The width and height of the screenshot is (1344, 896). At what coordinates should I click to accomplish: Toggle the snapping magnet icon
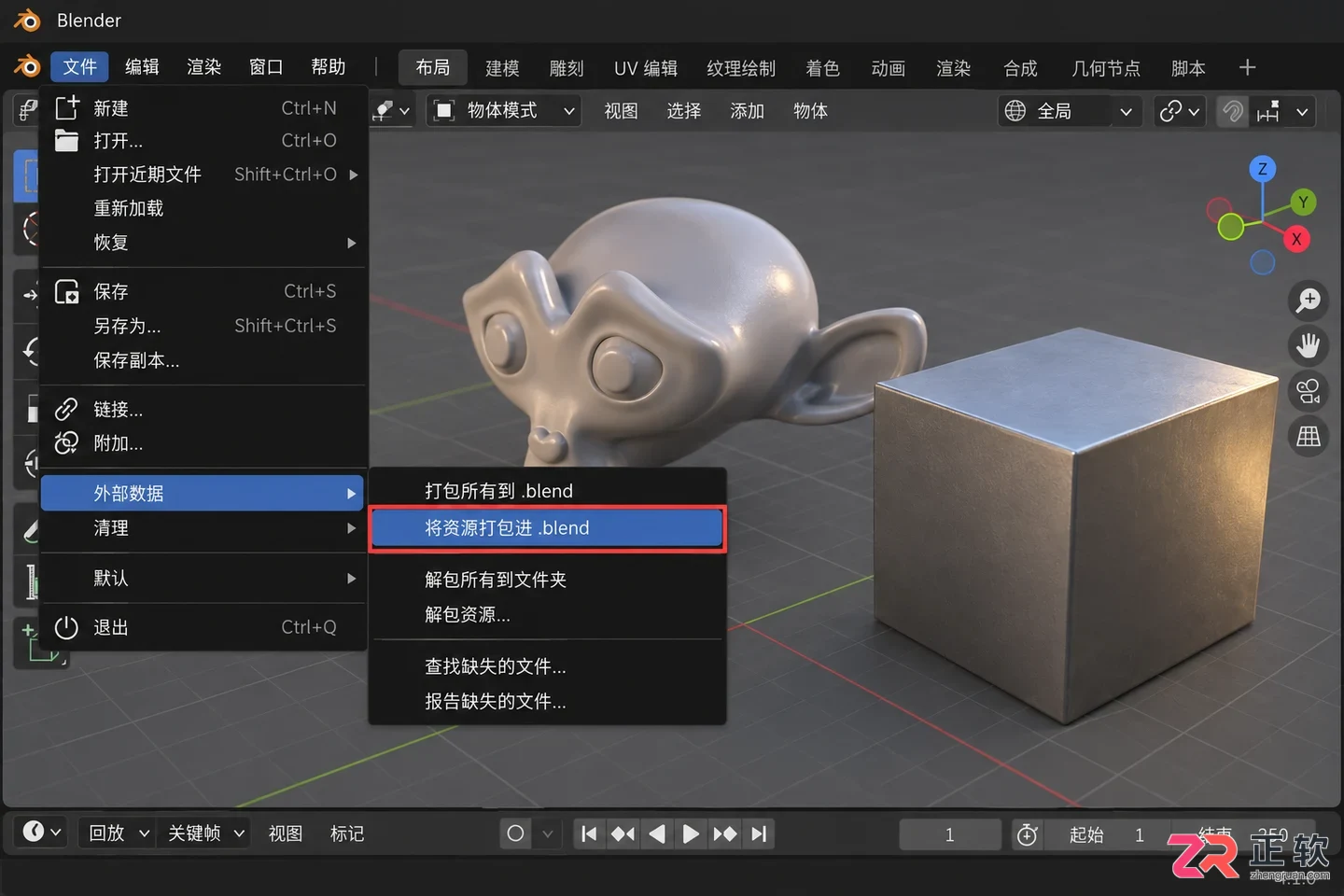point(1233,112)
